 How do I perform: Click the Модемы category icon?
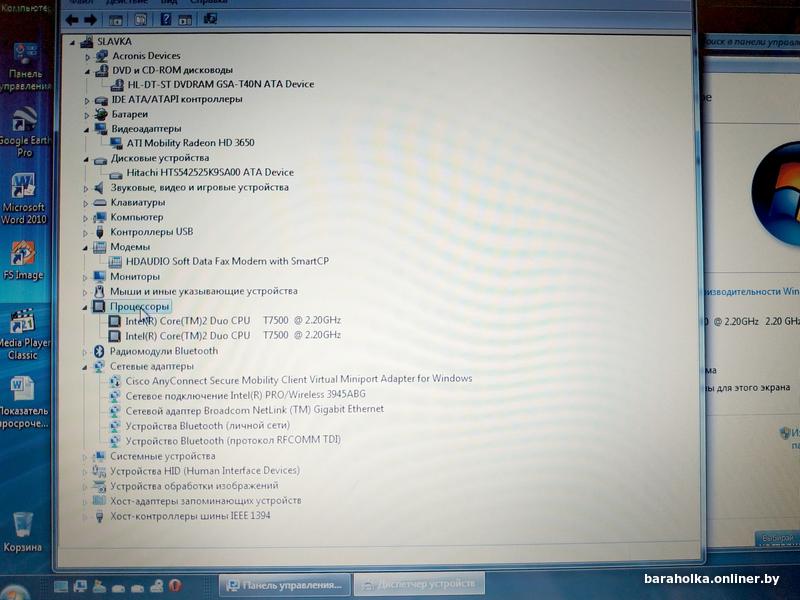pos(99,247)
